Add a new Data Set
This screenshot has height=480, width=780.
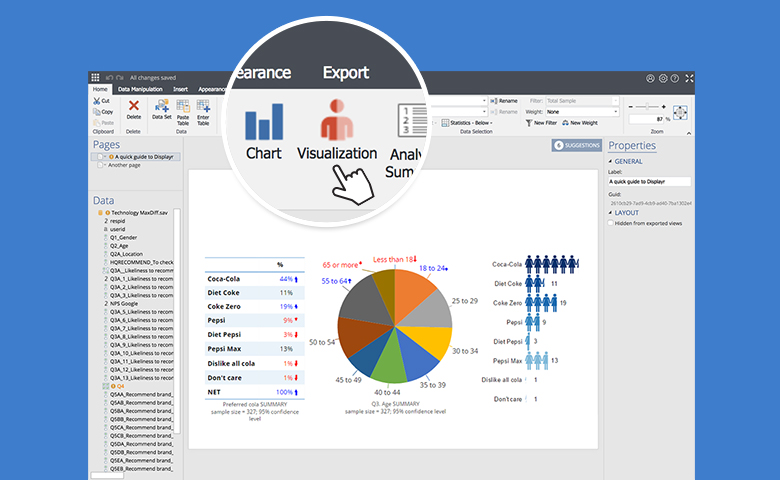162,109
